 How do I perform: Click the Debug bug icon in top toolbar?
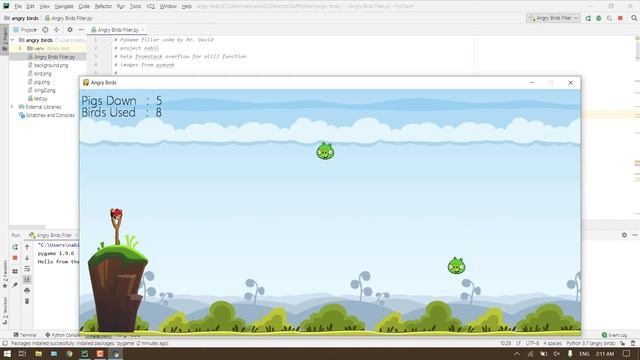point(599,18)
